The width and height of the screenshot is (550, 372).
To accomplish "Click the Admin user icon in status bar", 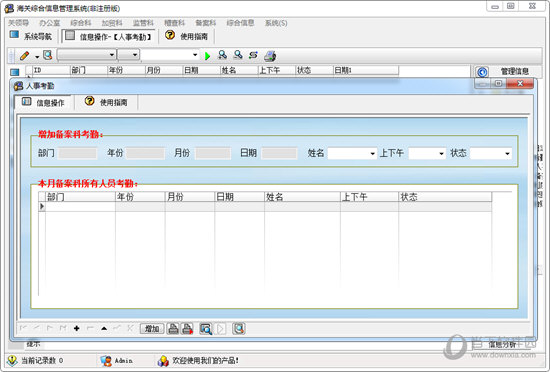I will tap(106, 360).
